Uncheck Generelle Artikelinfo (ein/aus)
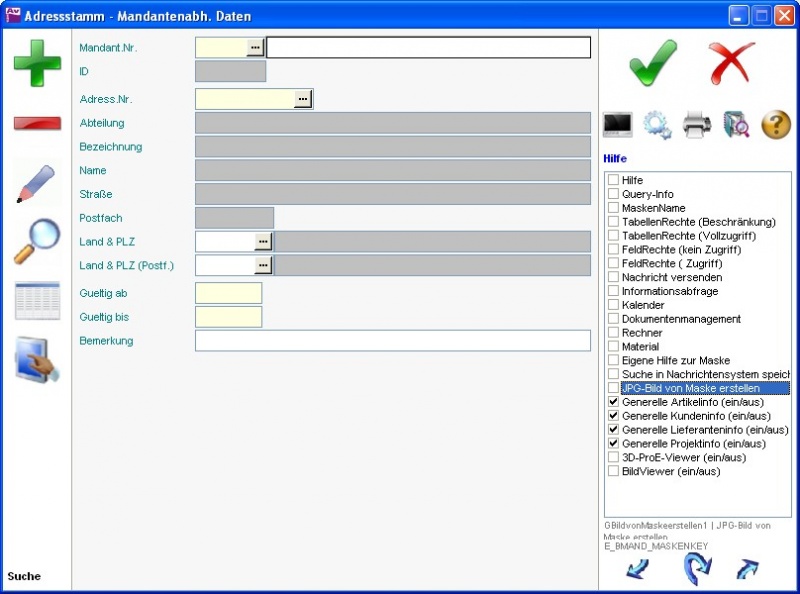 pyautogui.click(x=613, y=402)
